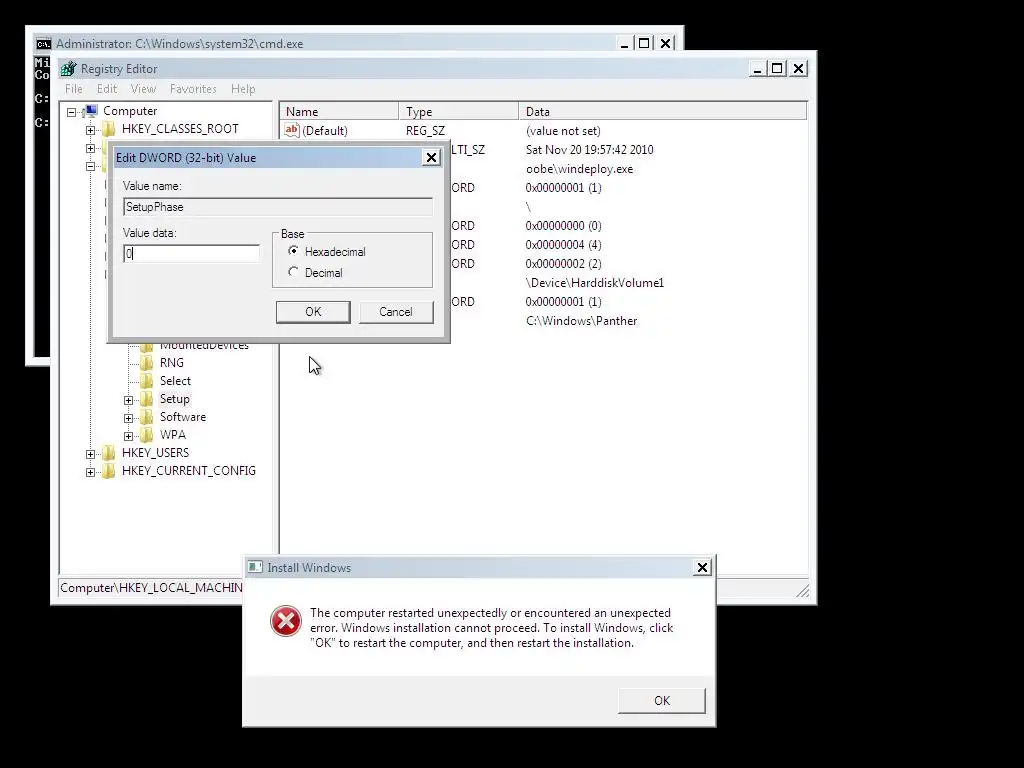Select the HKEY_CURRENT_CONFIG label

189,471
